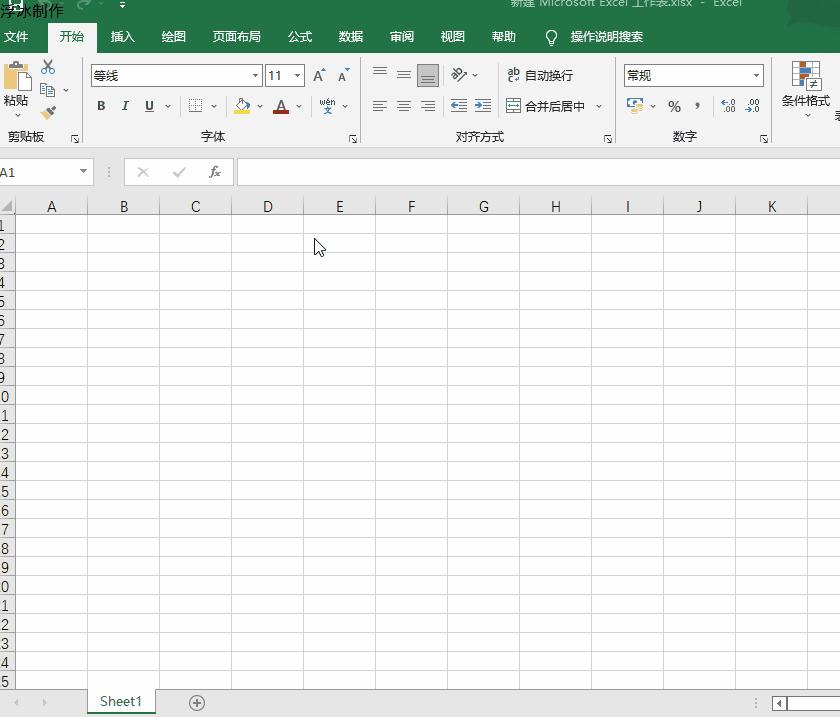This screenshot has width=840, height=717.
Task: Open the 帮助 Help tab
Action: coord(504,37)
